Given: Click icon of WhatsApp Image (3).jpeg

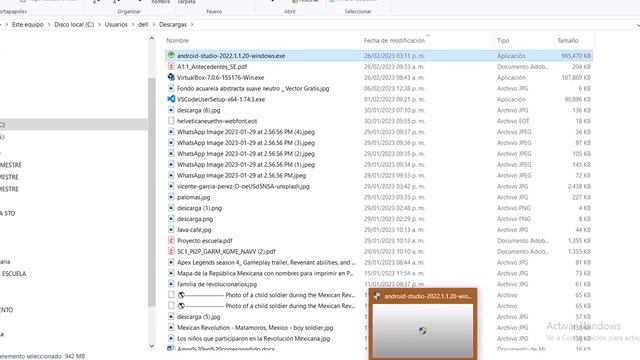Looking at the screenshot, I should coord(171,142).
